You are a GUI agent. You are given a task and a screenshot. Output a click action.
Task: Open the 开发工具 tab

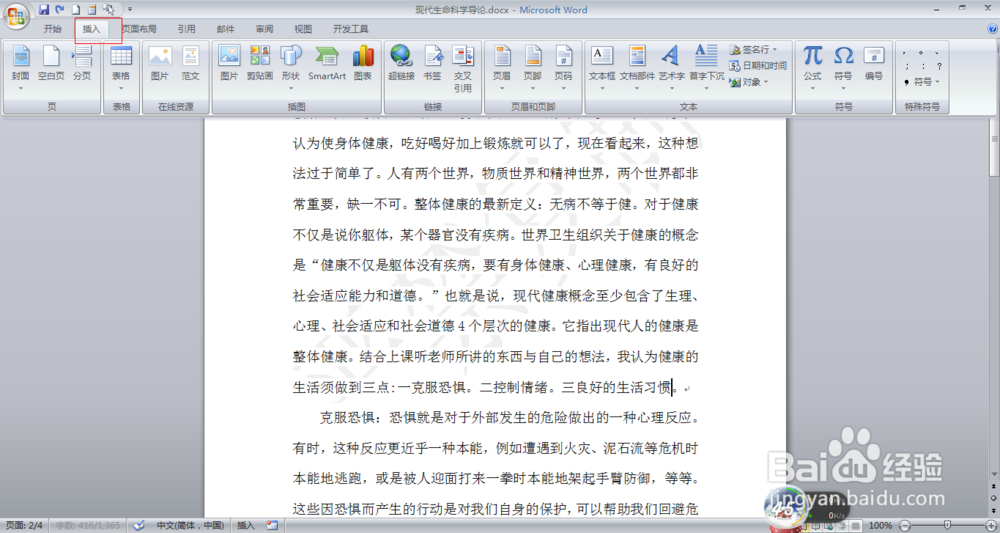350,29
